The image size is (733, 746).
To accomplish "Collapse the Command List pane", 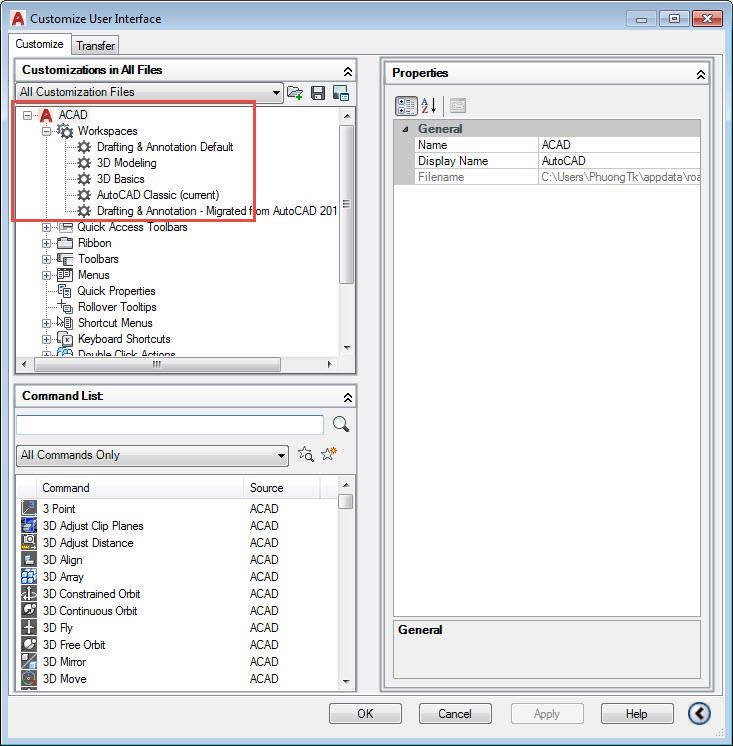I will (x=348, y=397).
